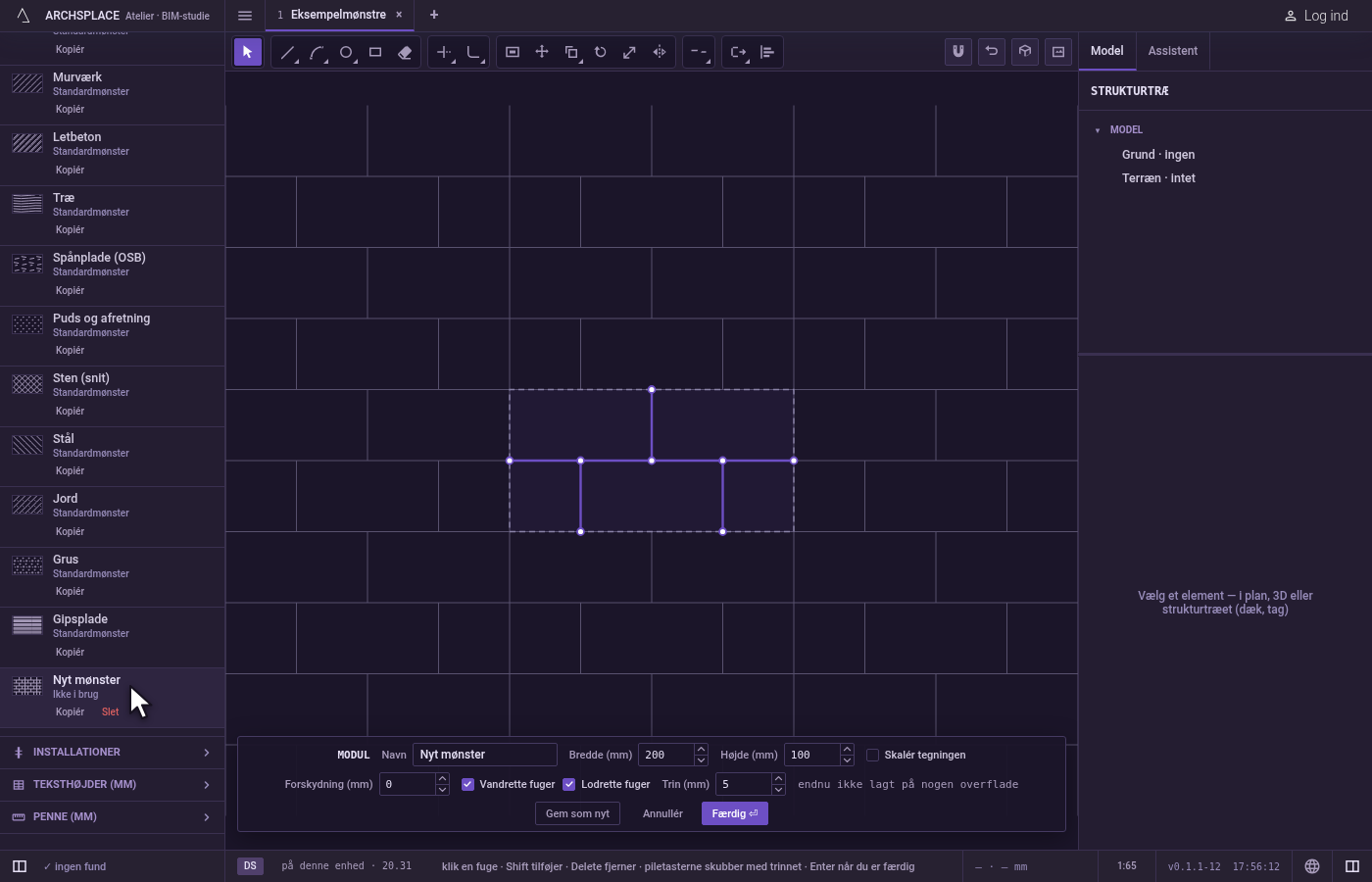Click the globe language icon in status bar
This screenshot has height=882, width=1372.
1312,866
